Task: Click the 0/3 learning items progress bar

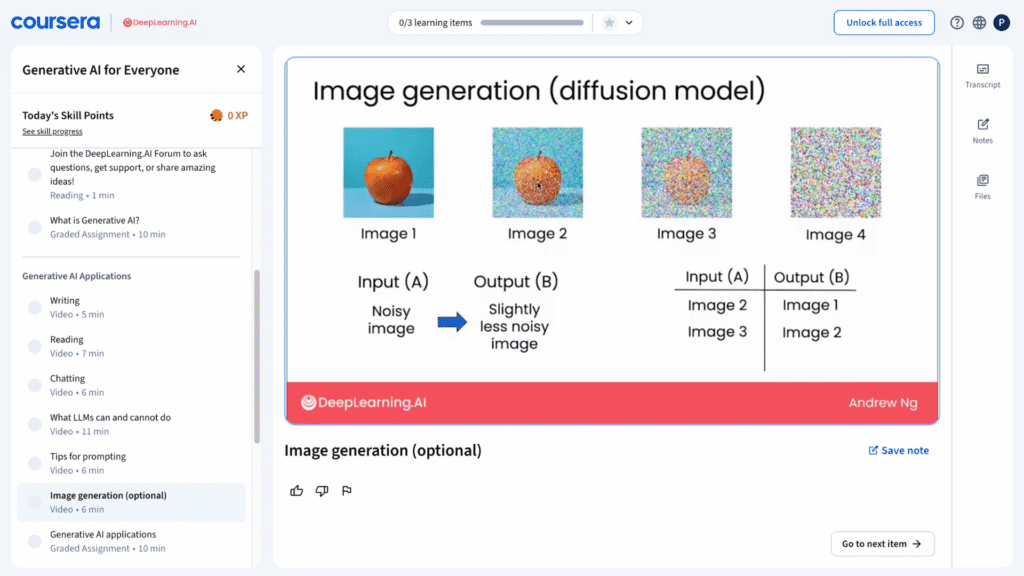Action: pyautogui.click(x=532, y=23)
